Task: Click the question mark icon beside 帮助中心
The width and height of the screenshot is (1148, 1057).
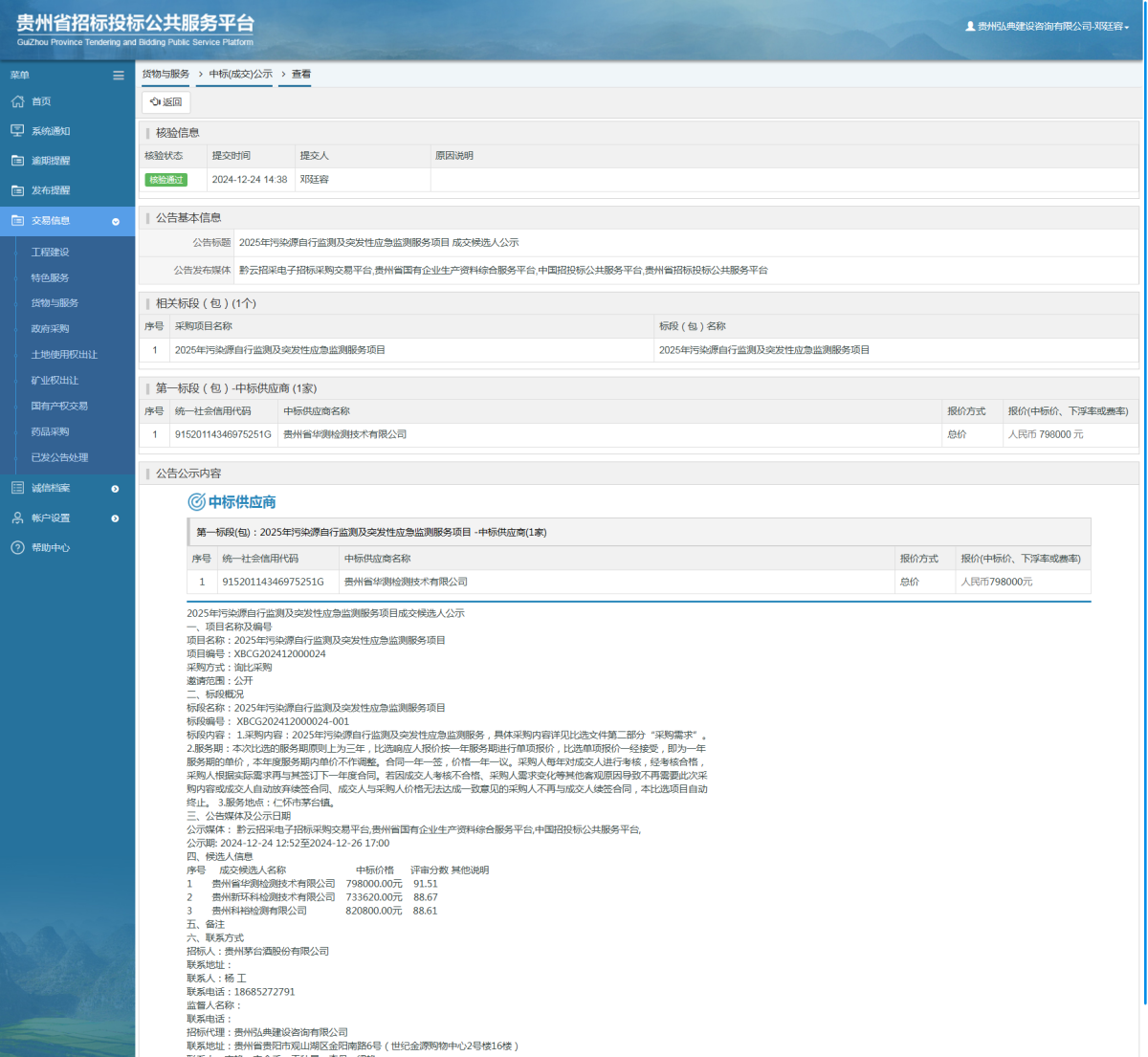Action: [x=17, y=547]
